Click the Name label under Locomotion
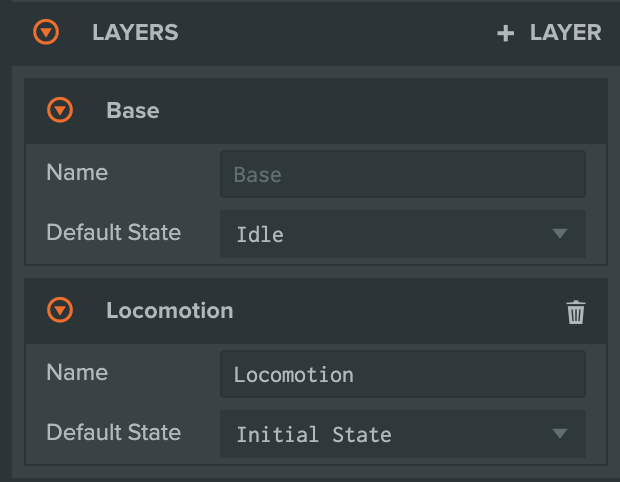 (77, 372)
